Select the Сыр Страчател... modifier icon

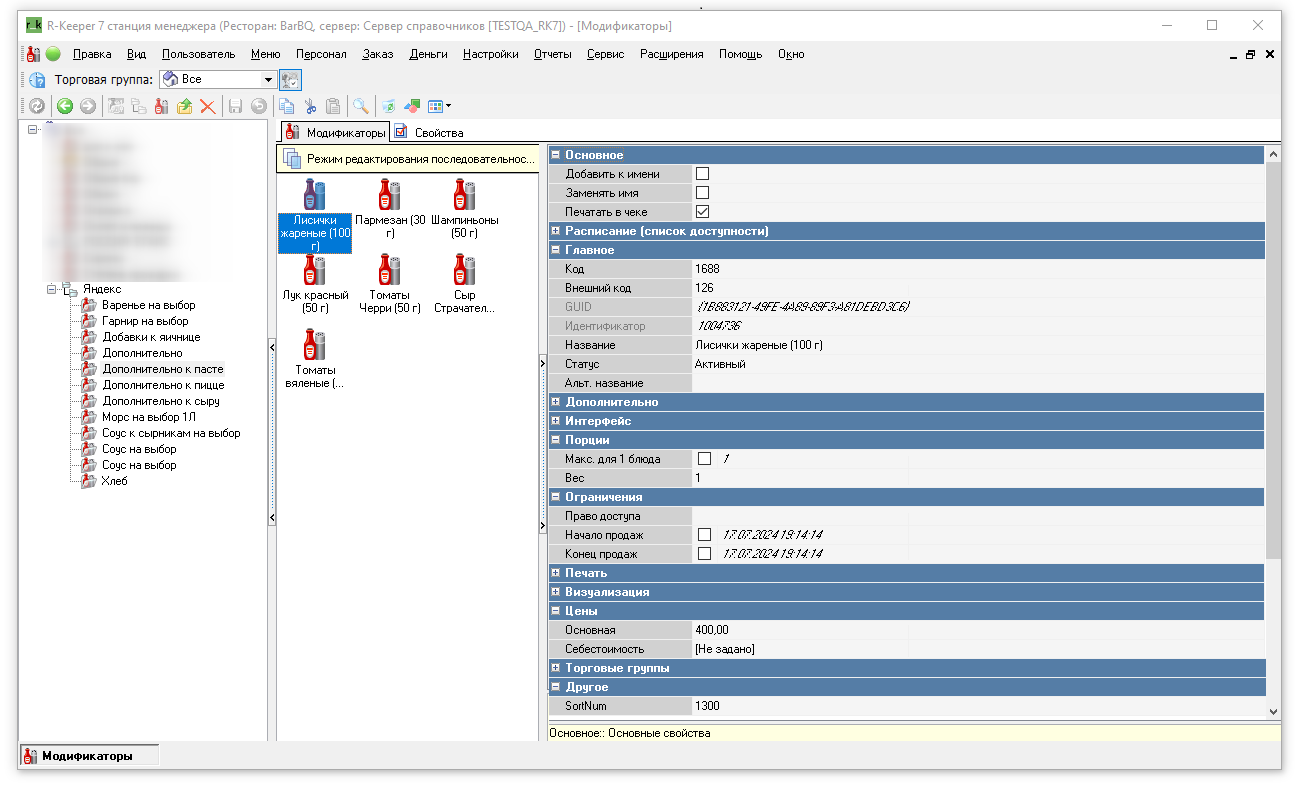tap(464, 270)
